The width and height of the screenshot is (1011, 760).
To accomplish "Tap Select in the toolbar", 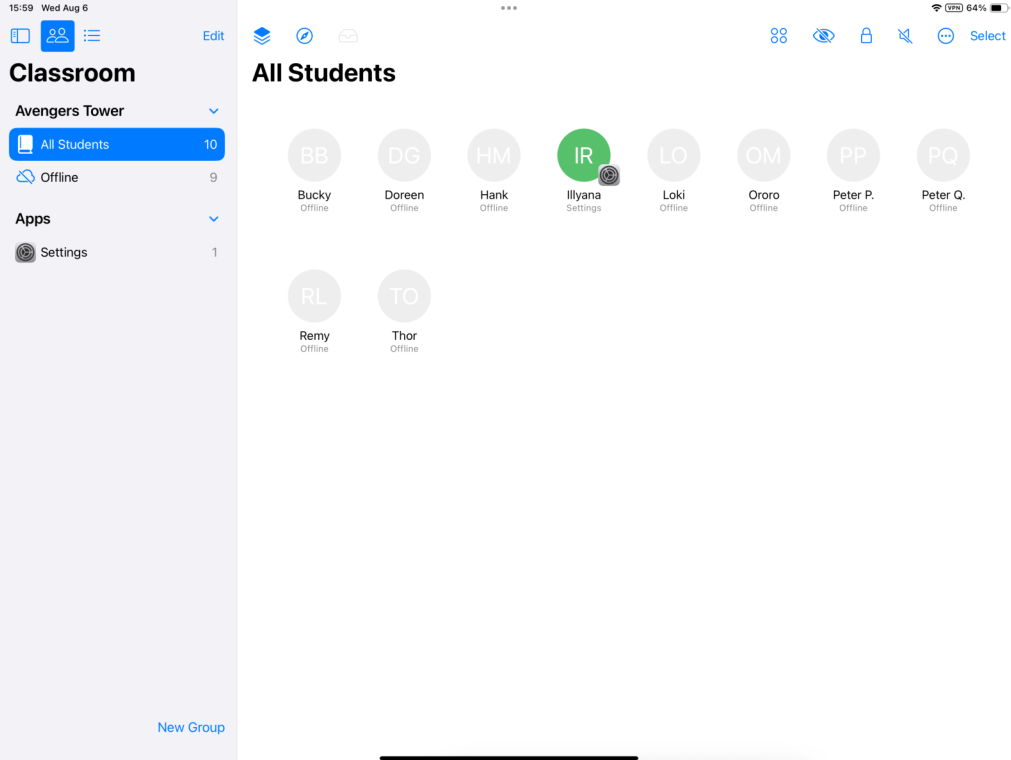I will point(987,36).
